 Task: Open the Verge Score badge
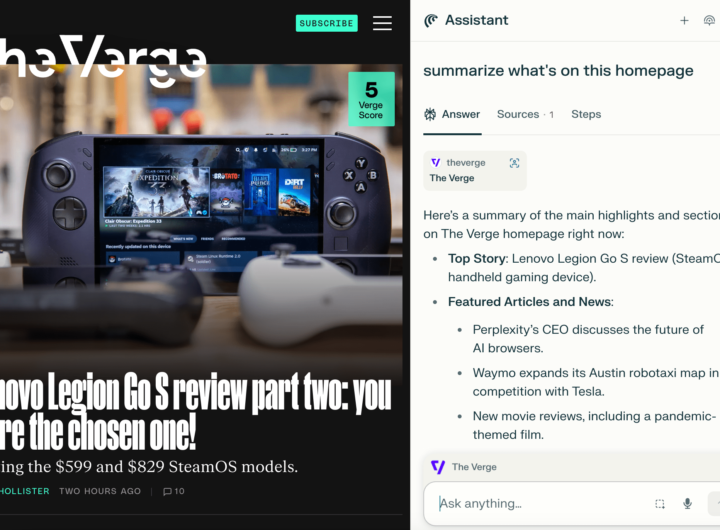(371, 99)
